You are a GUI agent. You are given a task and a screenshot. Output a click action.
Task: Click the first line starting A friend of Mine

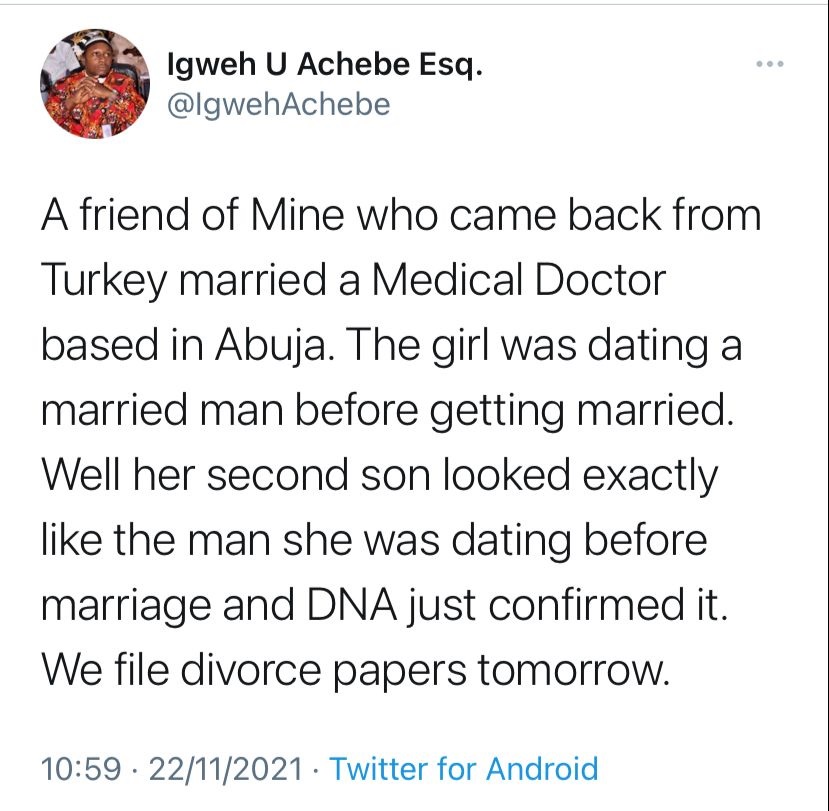tap(400, 216)
